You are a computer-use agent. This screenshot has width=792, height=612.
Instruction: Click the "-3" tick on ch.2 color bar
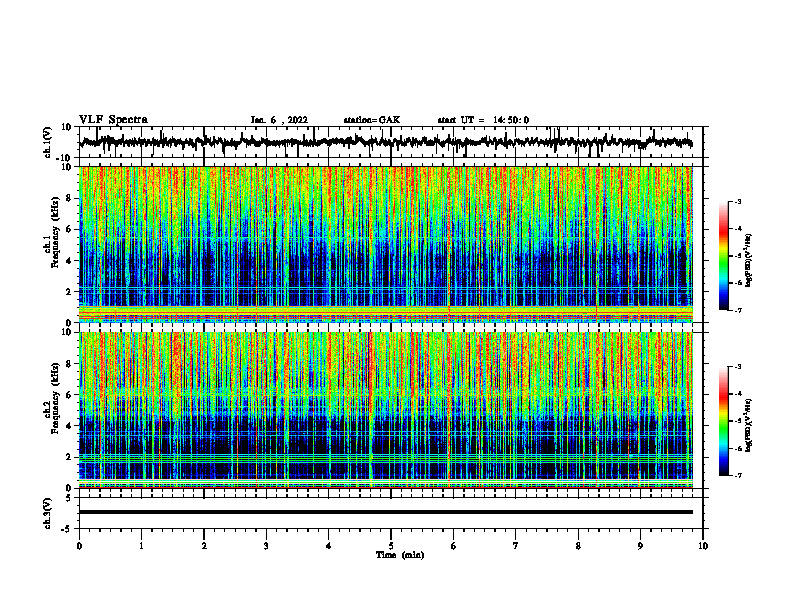pyautogui.click(x=737, y=367)
